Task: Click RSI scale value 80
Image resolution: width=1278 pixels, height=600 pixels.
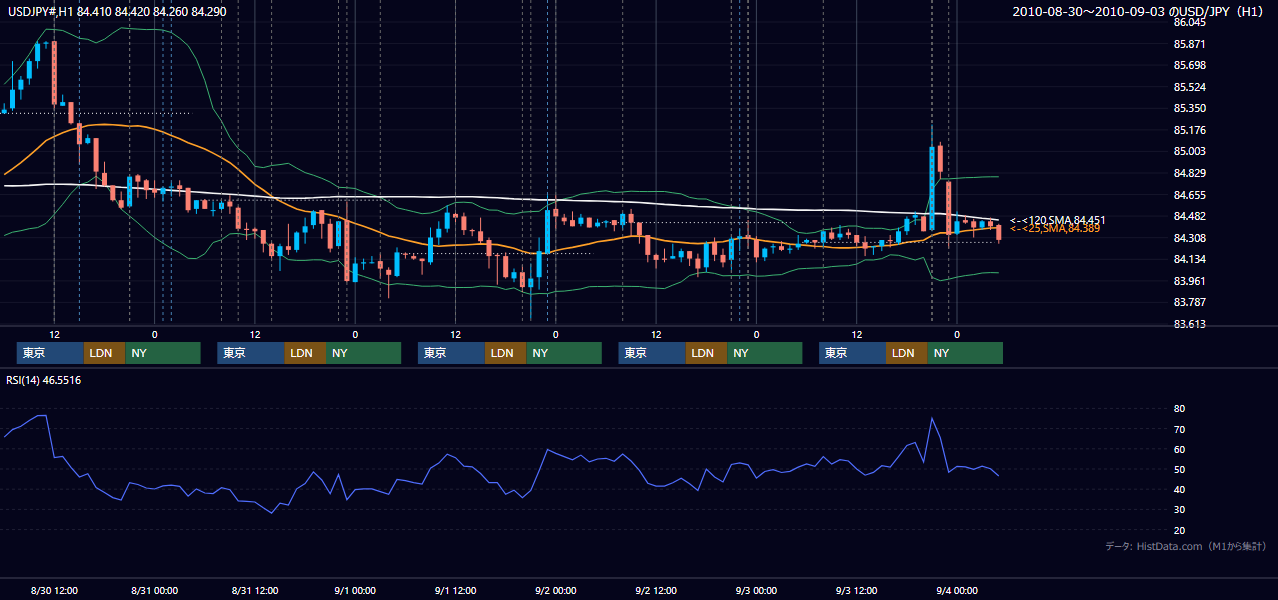Action: (x=1179, y=409)
